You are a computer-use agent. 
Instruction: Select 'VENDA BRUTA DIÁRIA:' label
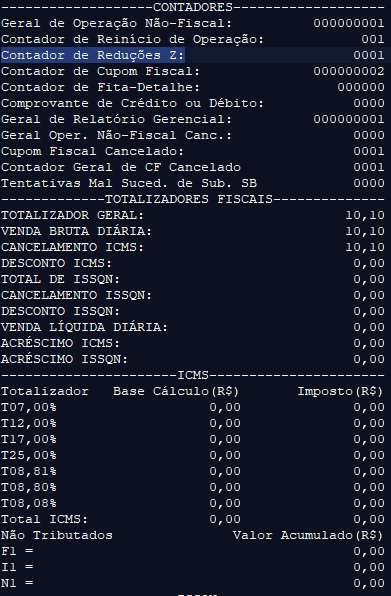coord(76,231)
